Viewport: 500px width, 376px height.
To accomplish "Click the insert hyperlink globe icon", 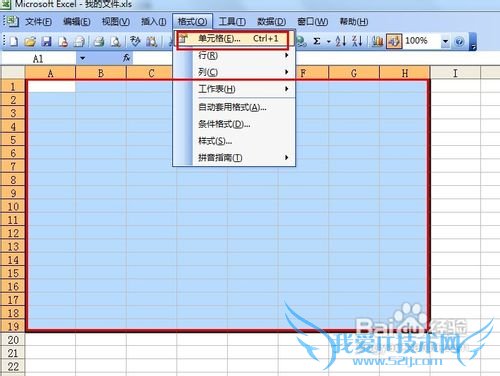I will pyautogui.click(x=301, y=42).
